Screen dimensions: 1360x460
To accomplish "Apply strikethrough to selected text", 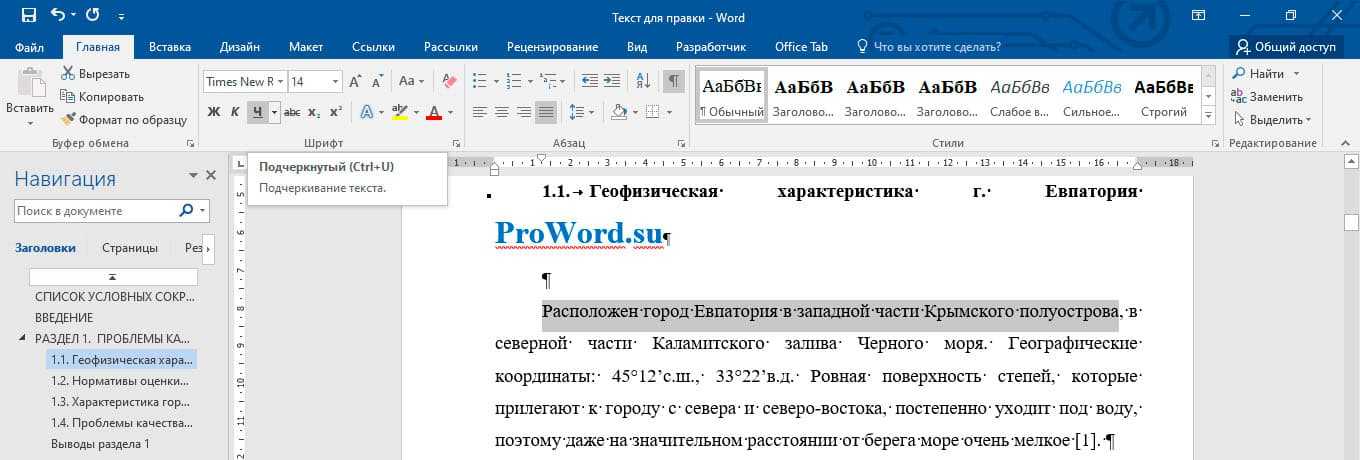I will [292, 112].
